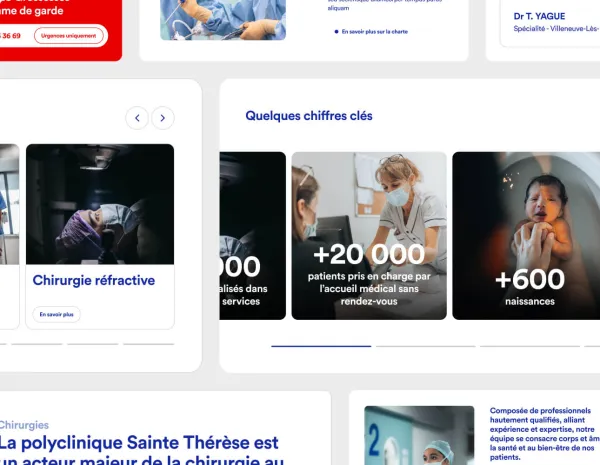Click the next arrow in the specialties carousel
Screen dimensions: 600x465
click(x=163, y=118)
